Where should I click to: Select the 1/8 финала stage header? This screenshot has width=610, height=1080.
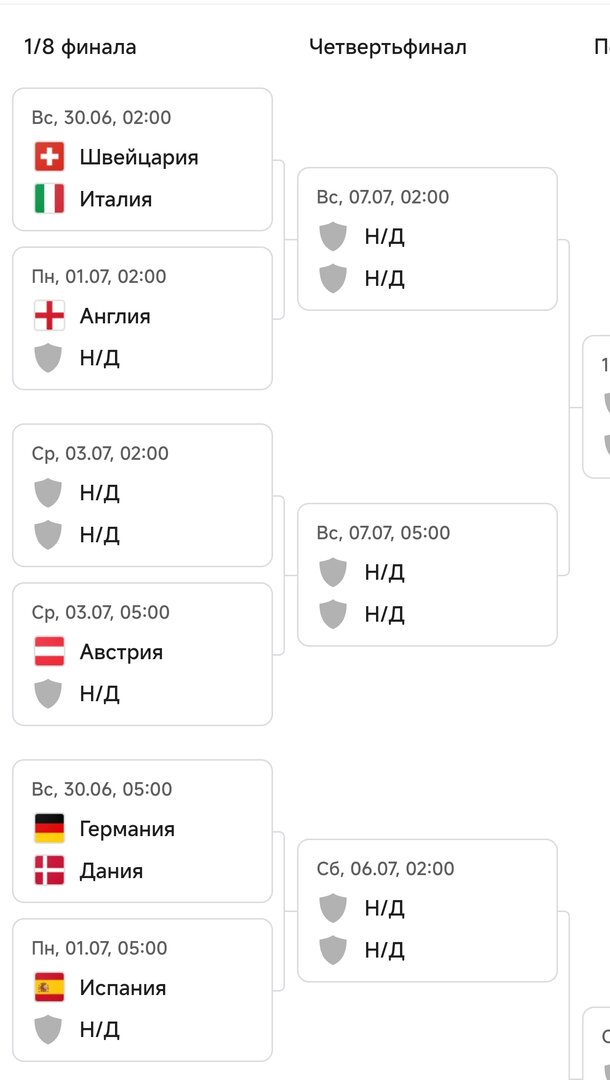[80, 47]
